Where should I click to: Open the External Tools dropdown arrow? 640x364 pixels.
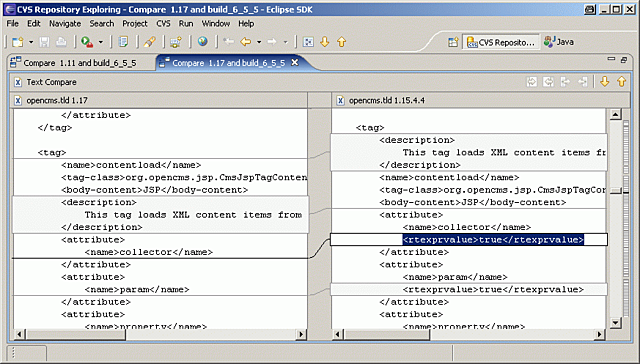[101, 42]
